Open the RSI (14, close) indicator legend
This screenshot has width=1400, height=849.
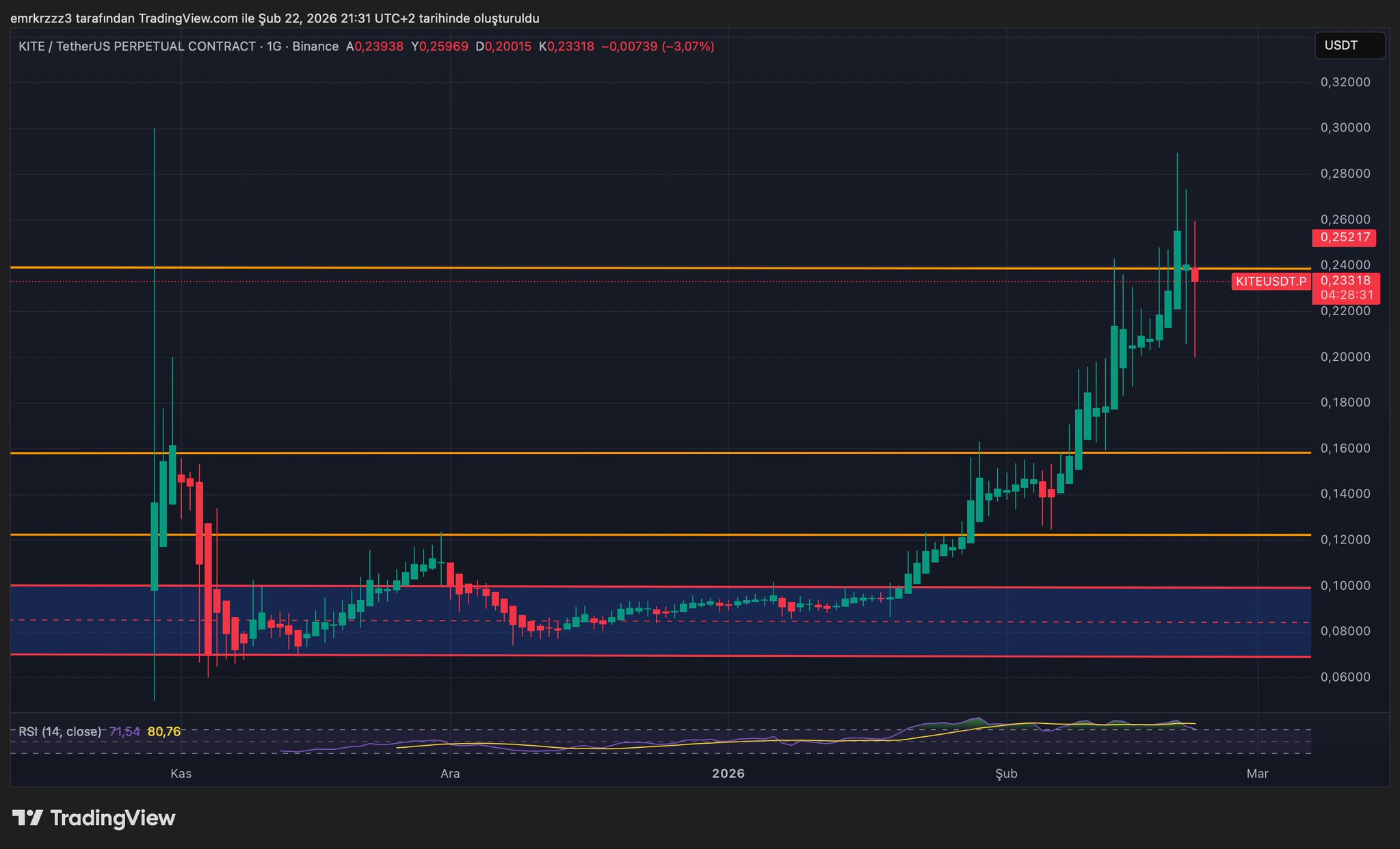coord(60,731)
